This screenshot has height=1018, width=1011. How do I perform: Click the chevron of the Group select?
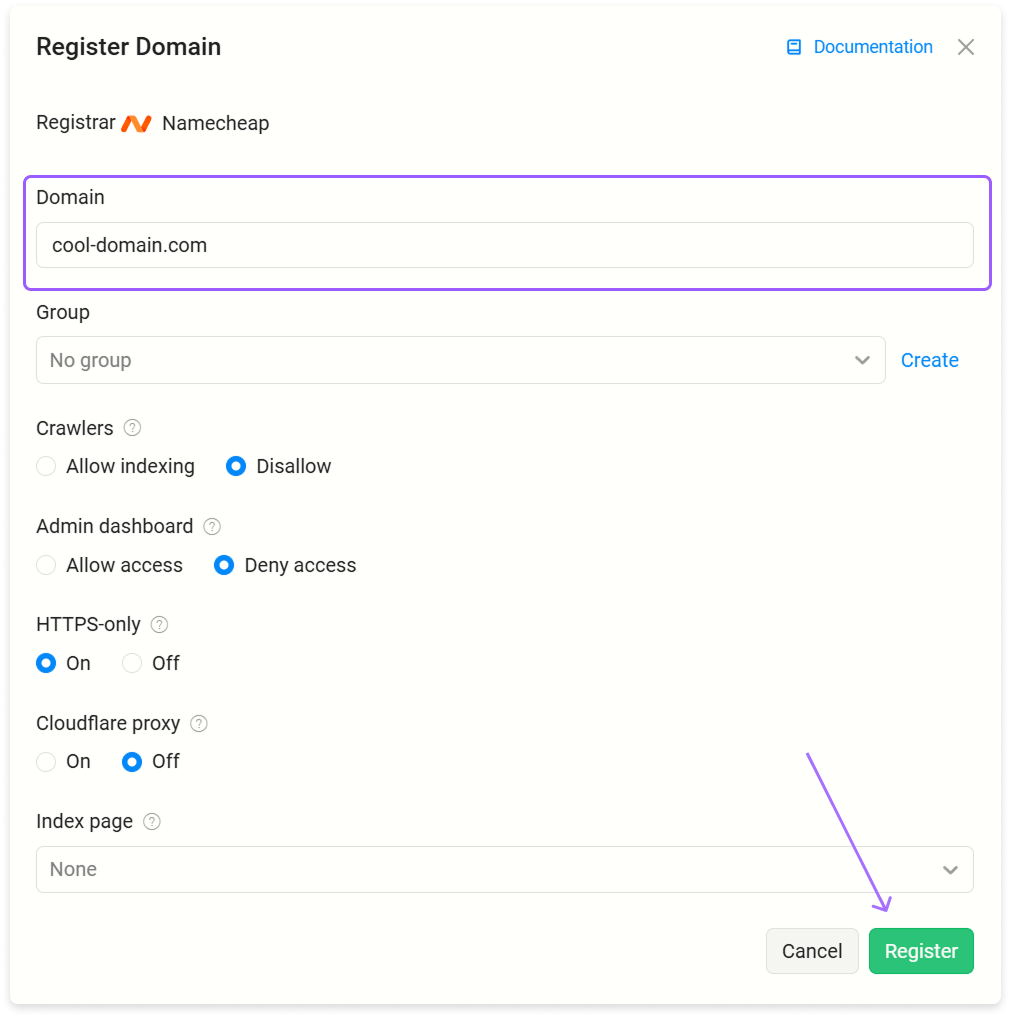click(x=862, y=360)
